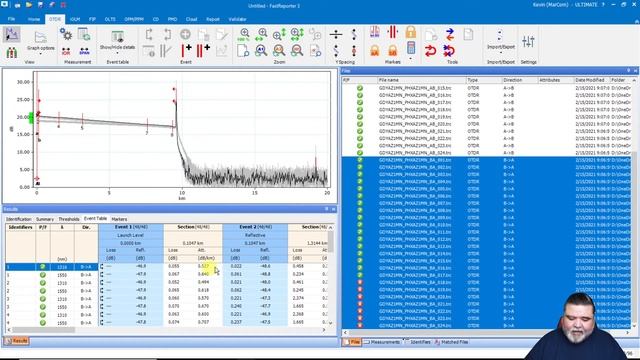Click the zoom both axes icon
640x360 pixels.
(x=297, y=34)
